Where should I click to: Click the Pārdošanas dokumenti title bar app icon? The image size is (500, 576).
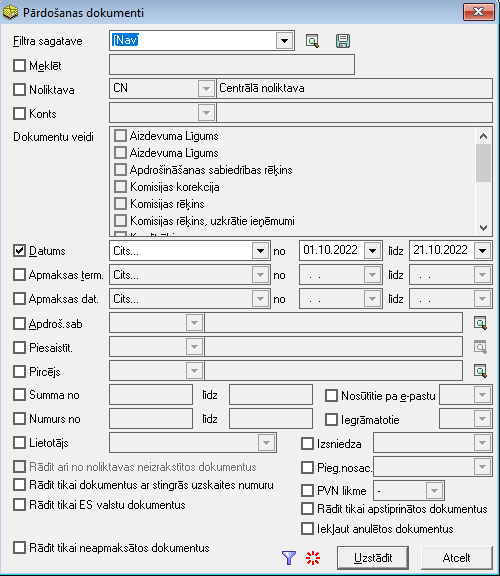[10, 12]
